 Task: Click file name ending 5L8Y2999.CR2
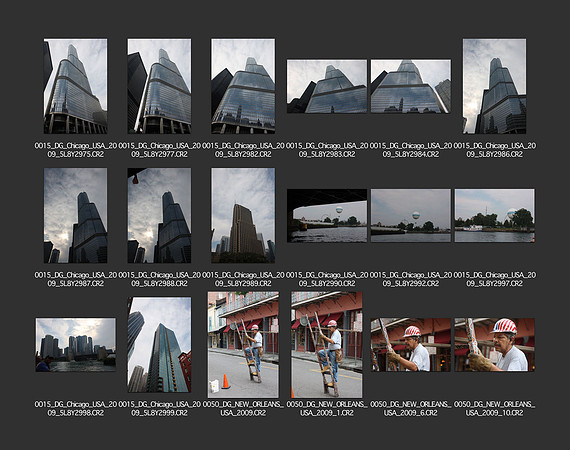(159, 409)
